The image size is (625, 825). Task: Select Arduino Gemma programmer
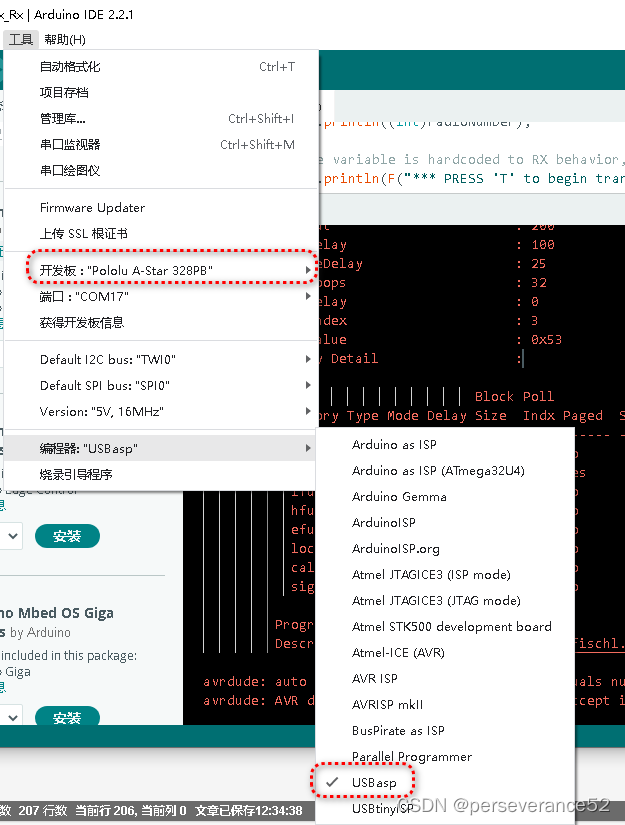click(x=445, y=497)
